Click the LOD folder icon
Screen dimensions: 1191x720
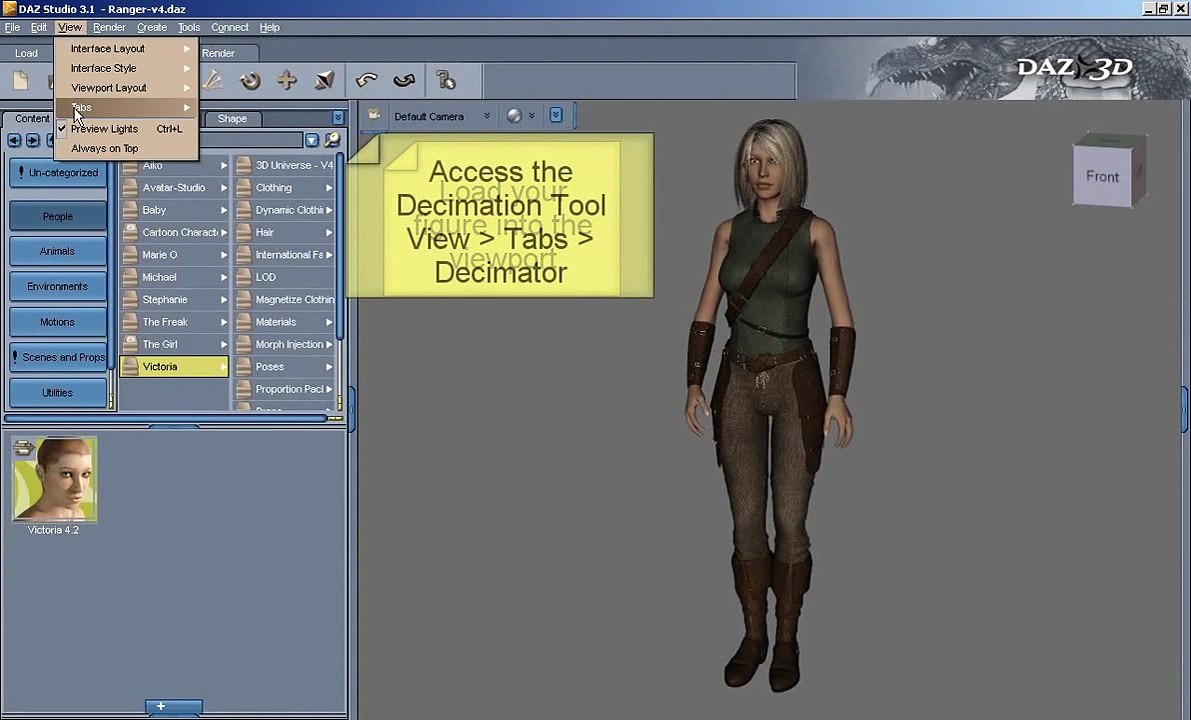point(243,277)
